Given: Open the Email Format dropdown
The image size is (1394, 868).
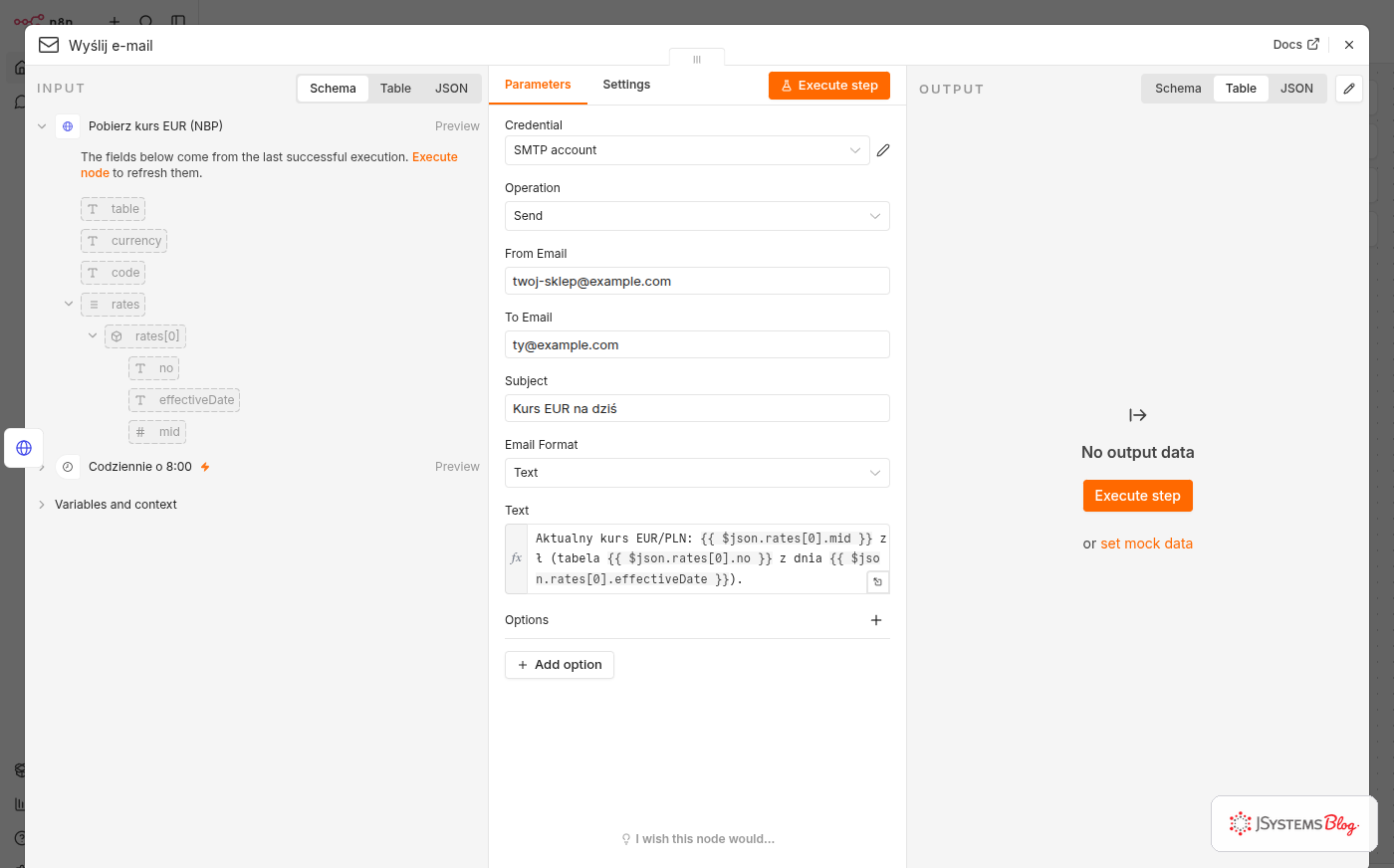Looking at the screenshot, I should click(697, 473).
